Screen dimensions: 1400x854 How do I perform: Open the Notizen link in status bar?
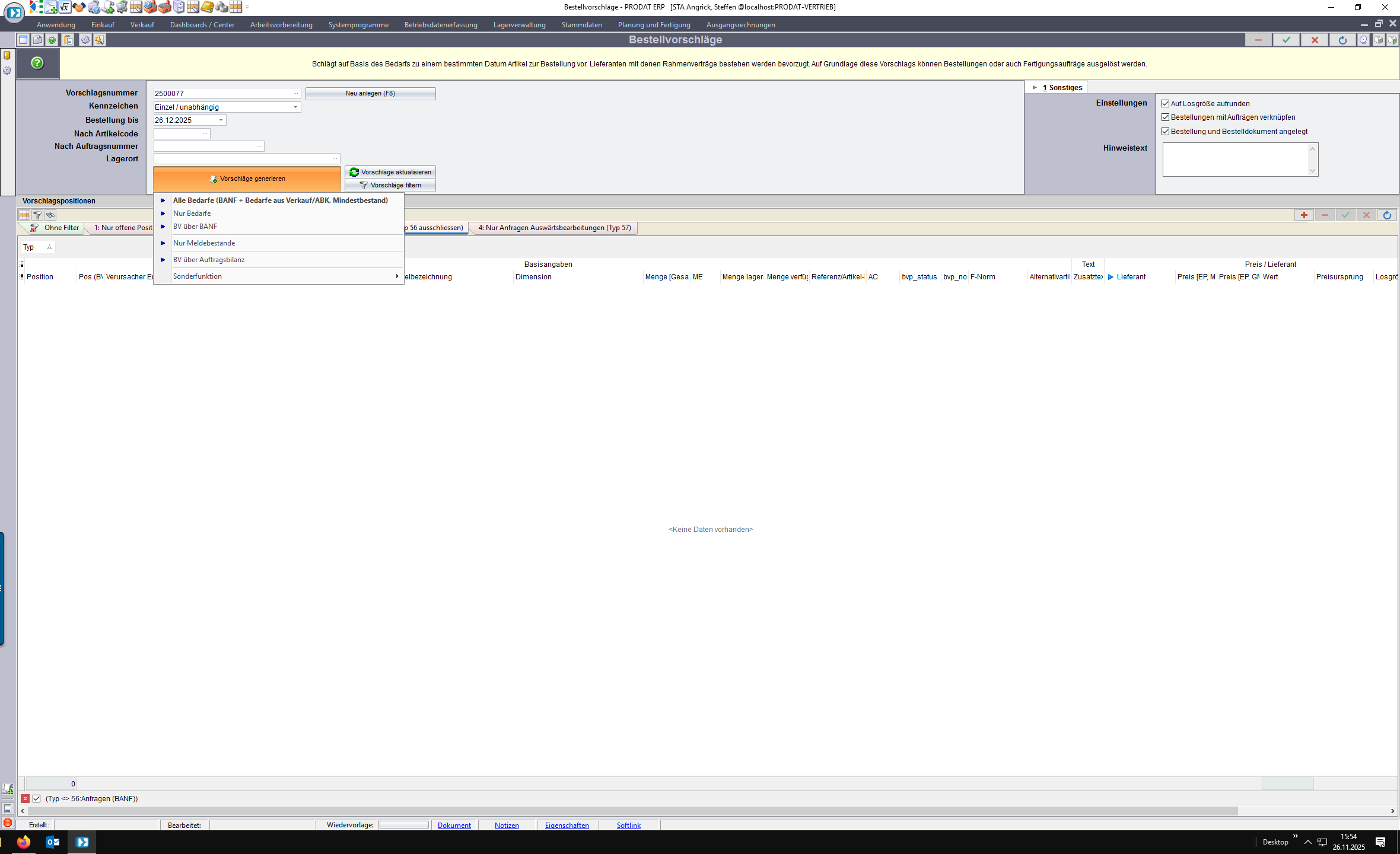click(507, 826)
